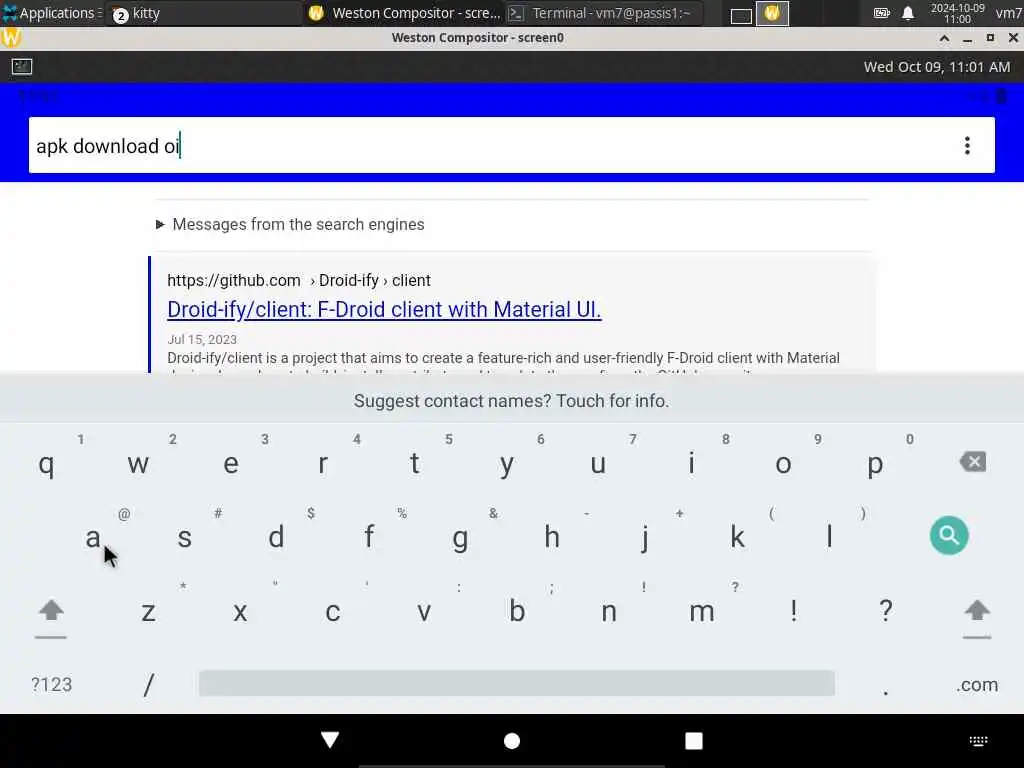Click the battery indicator in system tray
This screenshot has height=768, width=1024.
882,13
